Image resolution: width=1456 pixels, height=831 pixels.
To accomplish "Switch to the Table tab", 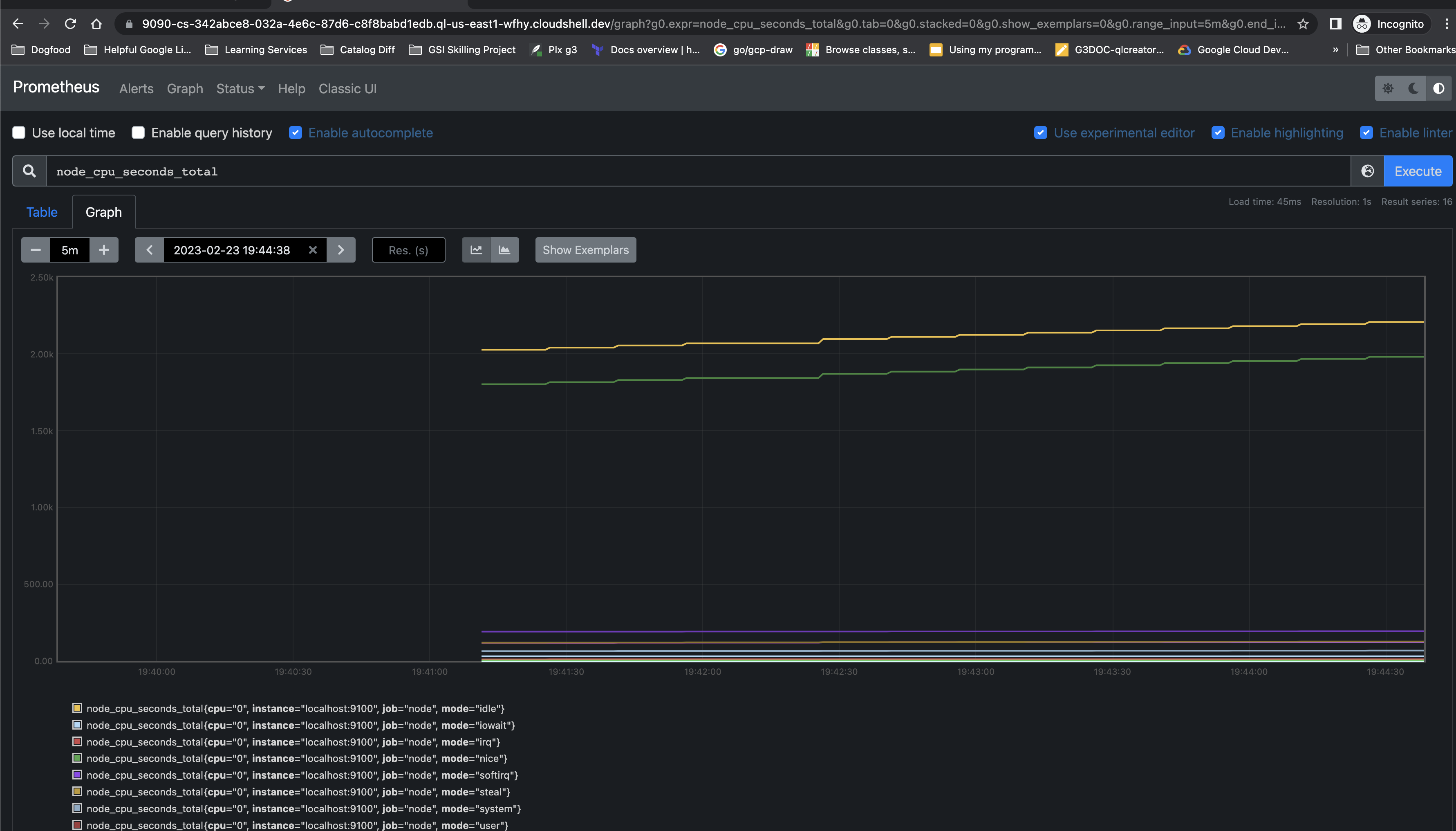I will [42, 212].
